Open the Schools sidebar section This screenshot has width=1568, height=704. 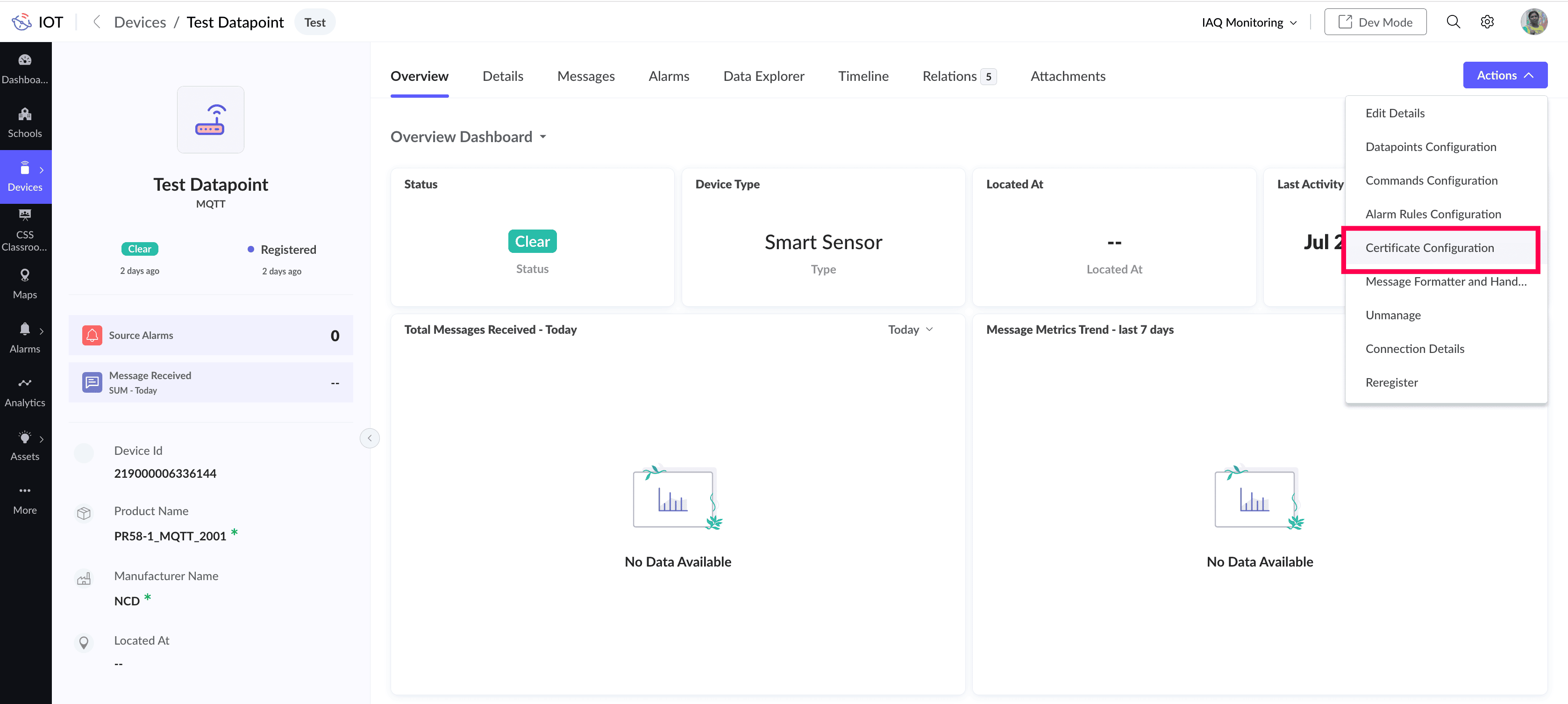click(x=25, y=122)
